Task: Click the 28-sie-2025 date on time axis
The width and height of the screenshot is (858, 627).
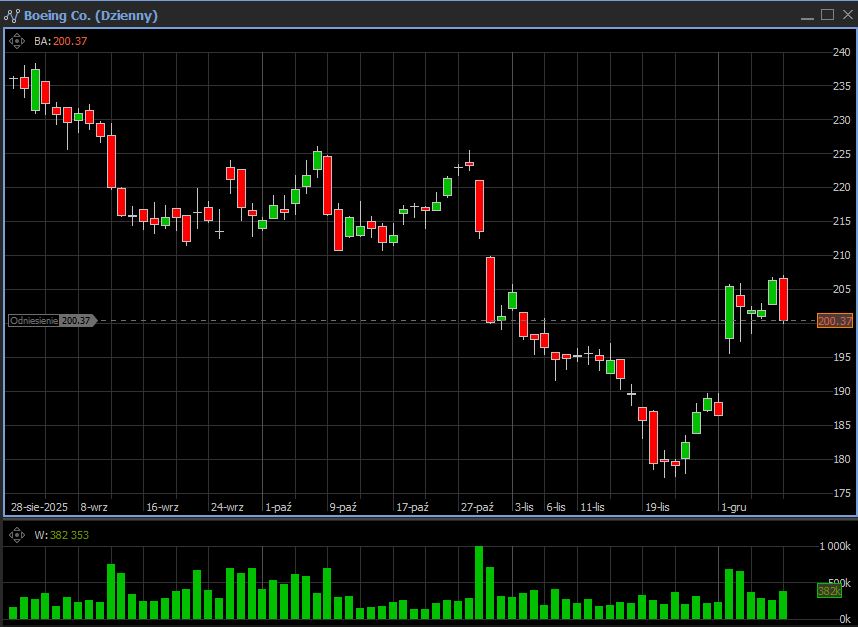Action: (x=39, y=507)
